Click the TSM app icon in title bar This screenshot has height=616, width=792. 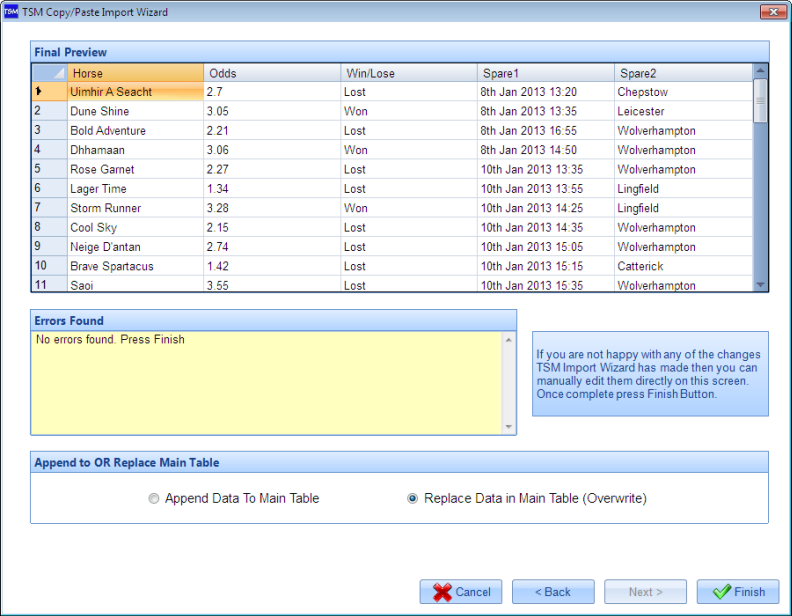(x=12, y=12)
